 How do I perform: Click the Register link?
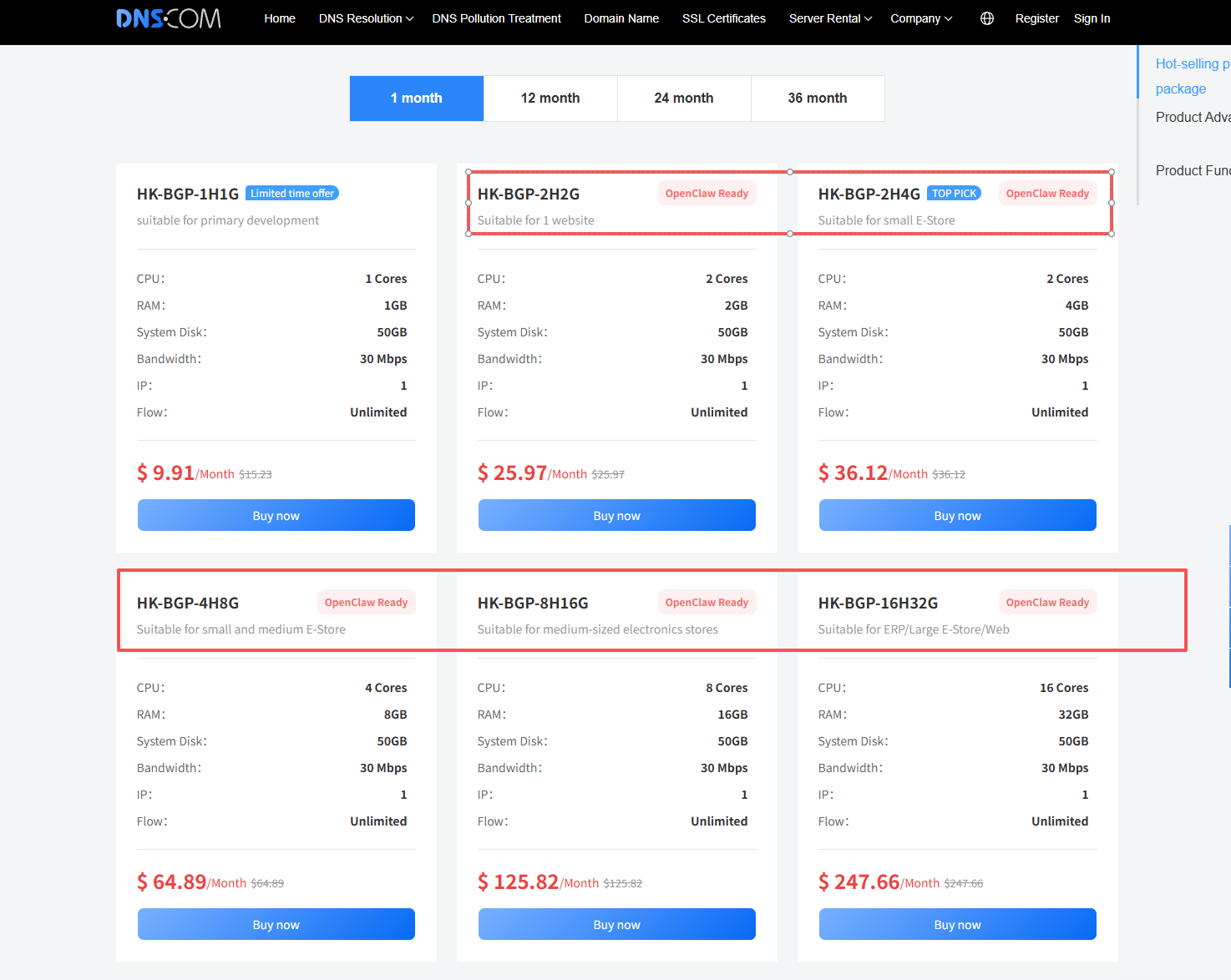point(1036,18)
